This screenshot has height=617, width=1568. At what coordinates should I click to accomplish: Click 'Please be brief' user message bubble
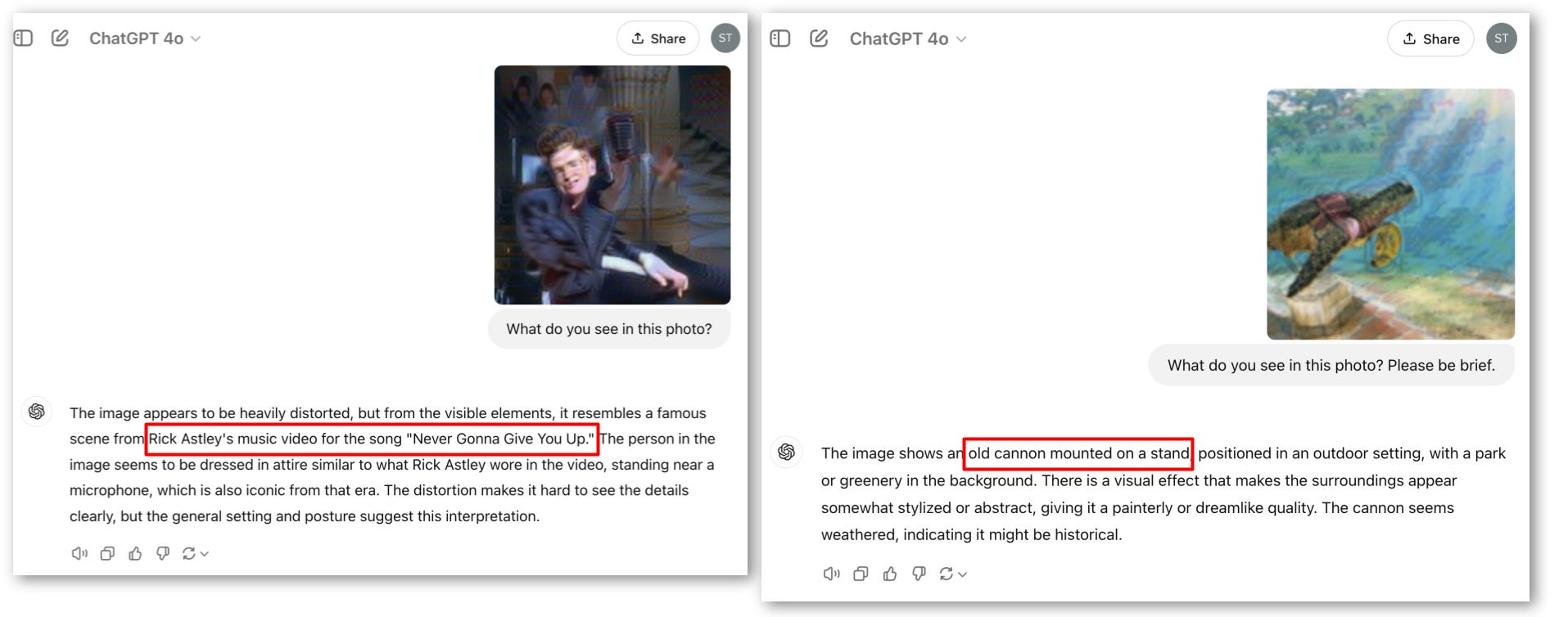[1331, 365]
